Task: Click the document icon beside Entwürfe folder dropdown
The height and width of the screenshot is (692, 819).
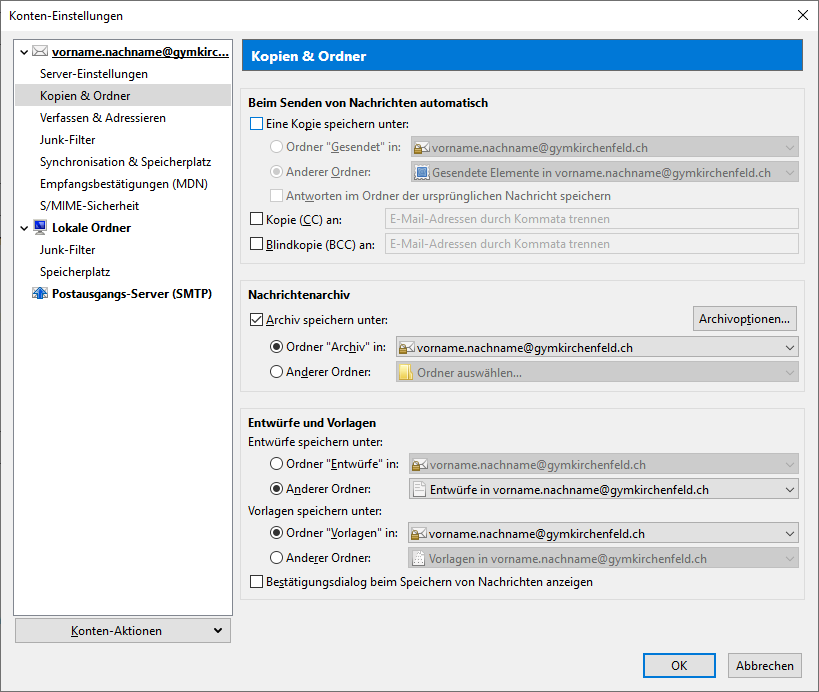Action: coord(419,489)
